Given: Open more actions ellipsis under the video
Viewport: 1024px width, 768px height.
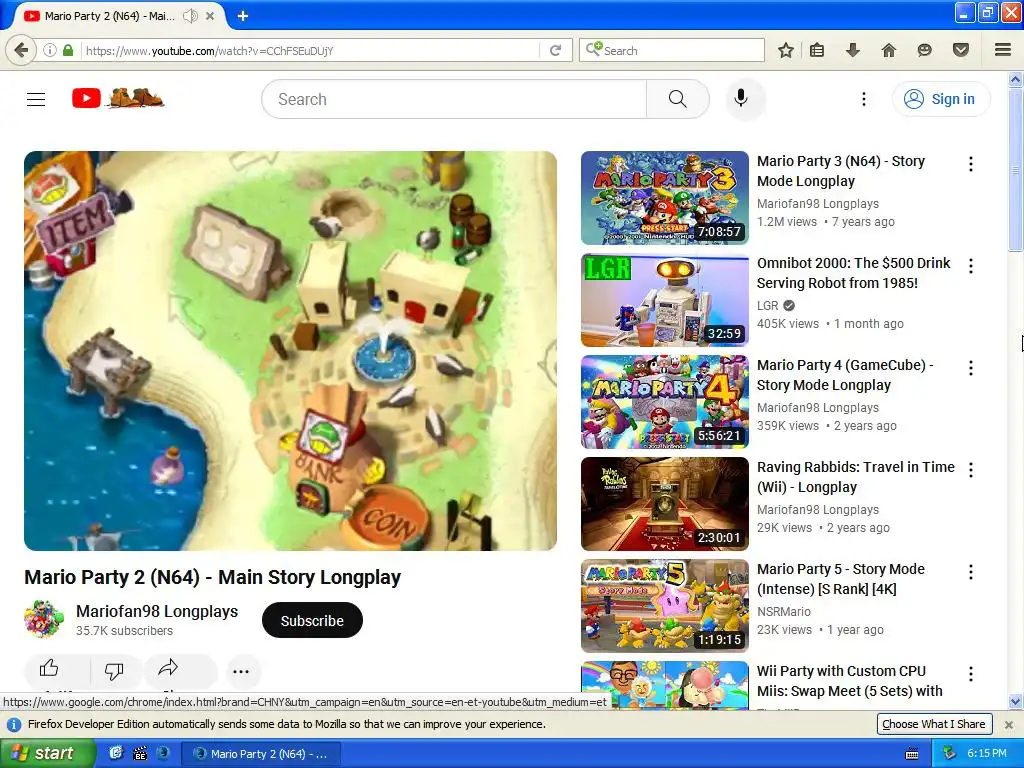Looking at the screenshot, I should 241,671.
